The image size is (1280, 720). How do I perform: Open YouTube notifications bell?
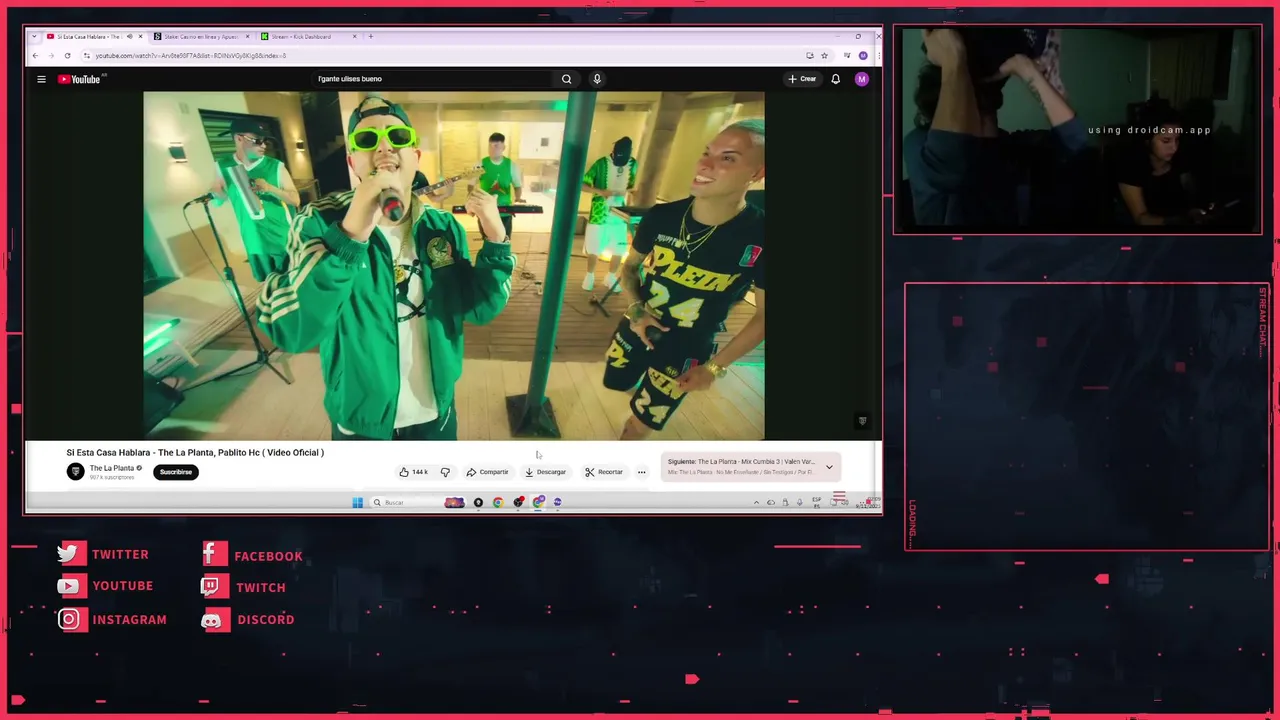coord(836,79)
